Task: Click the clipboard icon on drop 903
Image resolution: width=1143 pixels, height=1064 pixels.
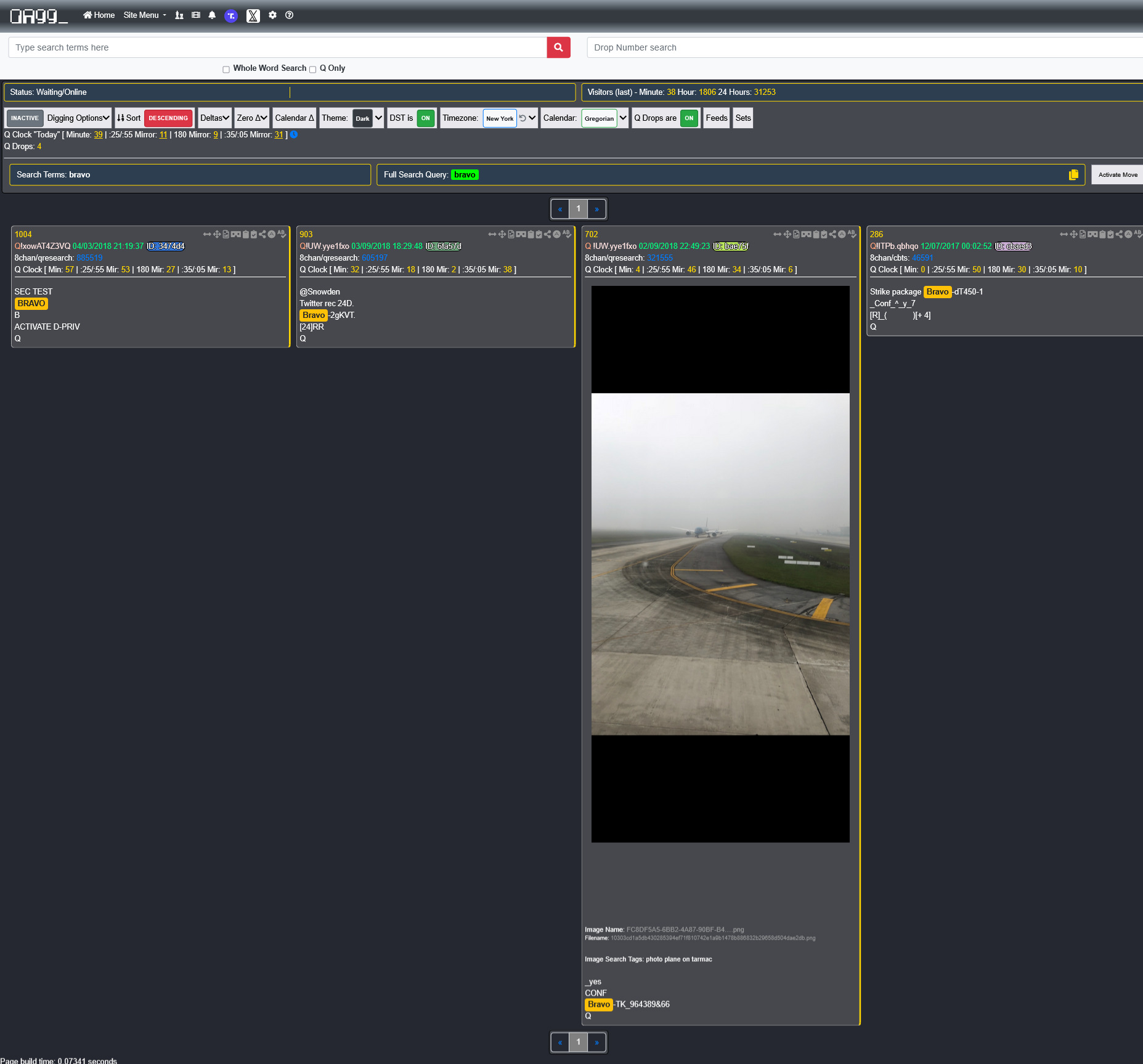Action: pos(531,234)
